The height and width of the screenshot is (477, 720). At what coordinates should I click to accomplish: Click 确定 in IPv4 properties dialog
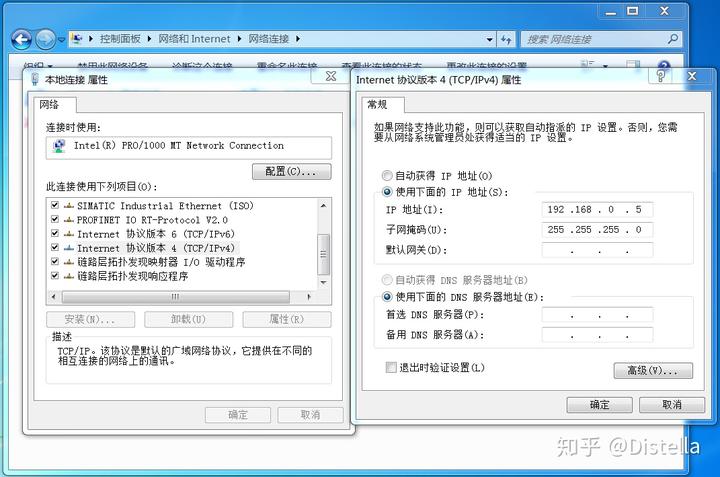[x=599, y=405]
